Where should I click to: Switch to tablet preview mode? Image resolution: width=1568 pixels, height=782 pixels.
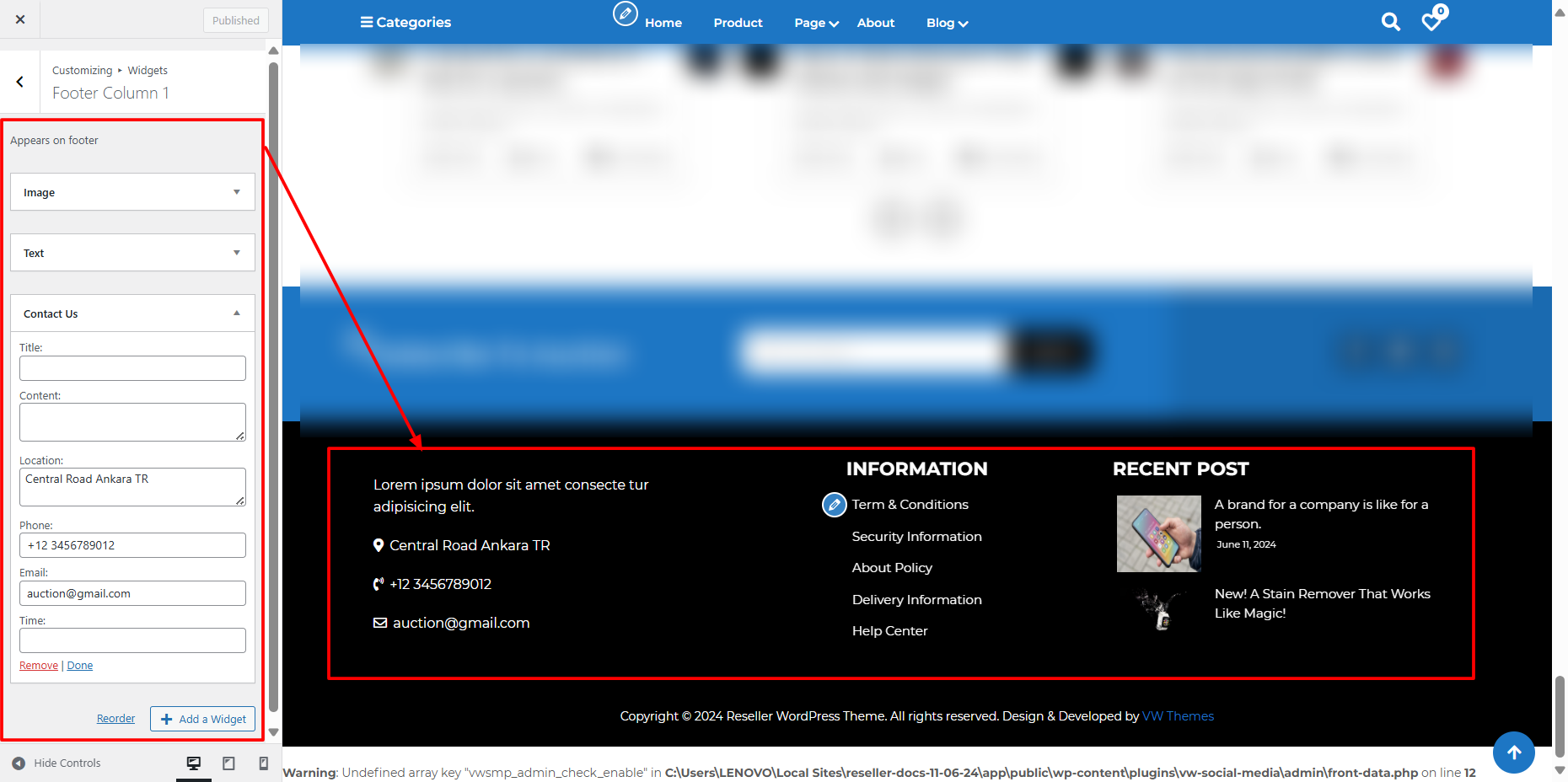[x=228, y=763]
